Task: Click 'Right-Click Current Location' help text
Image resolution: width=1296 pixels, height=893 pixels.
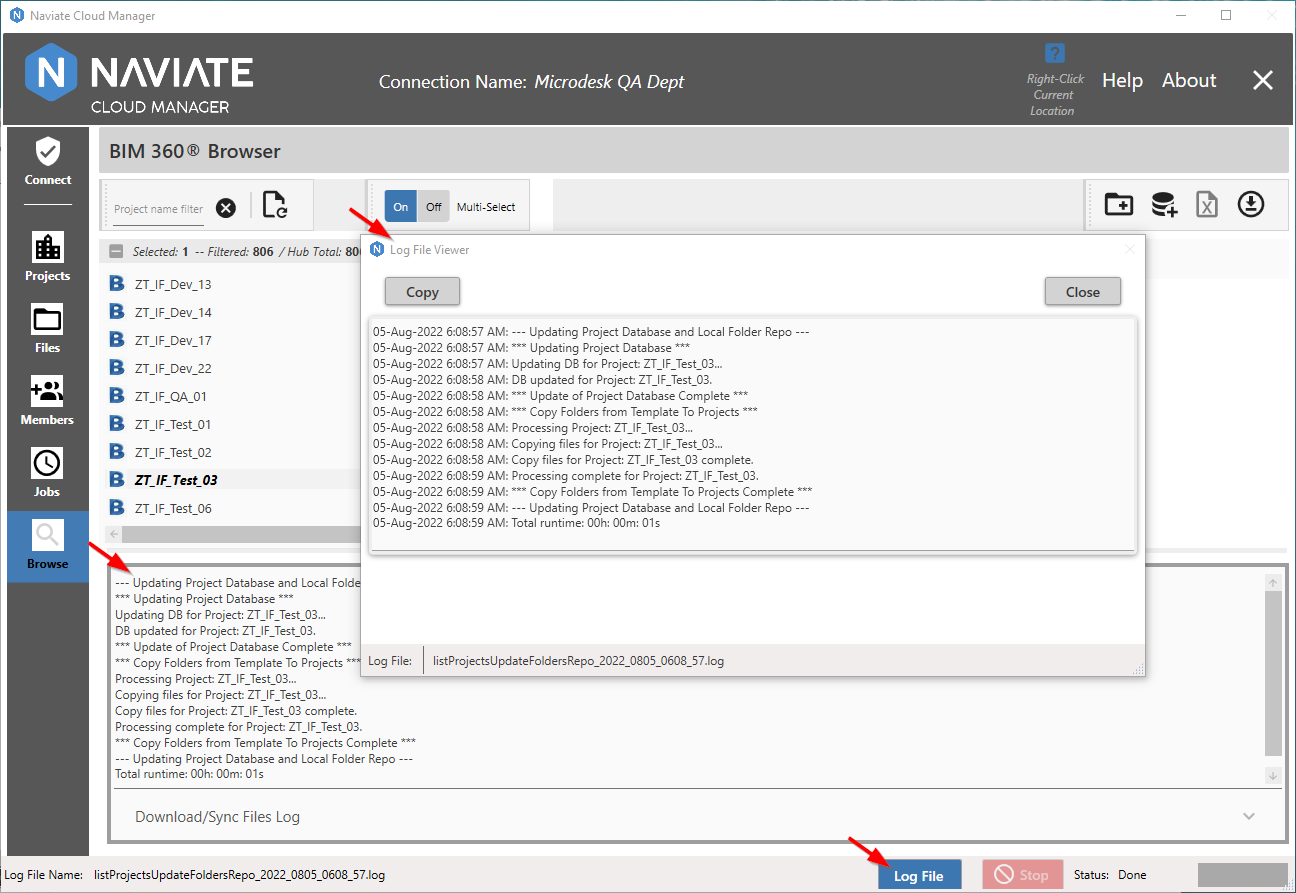Action: point(1055,95)
